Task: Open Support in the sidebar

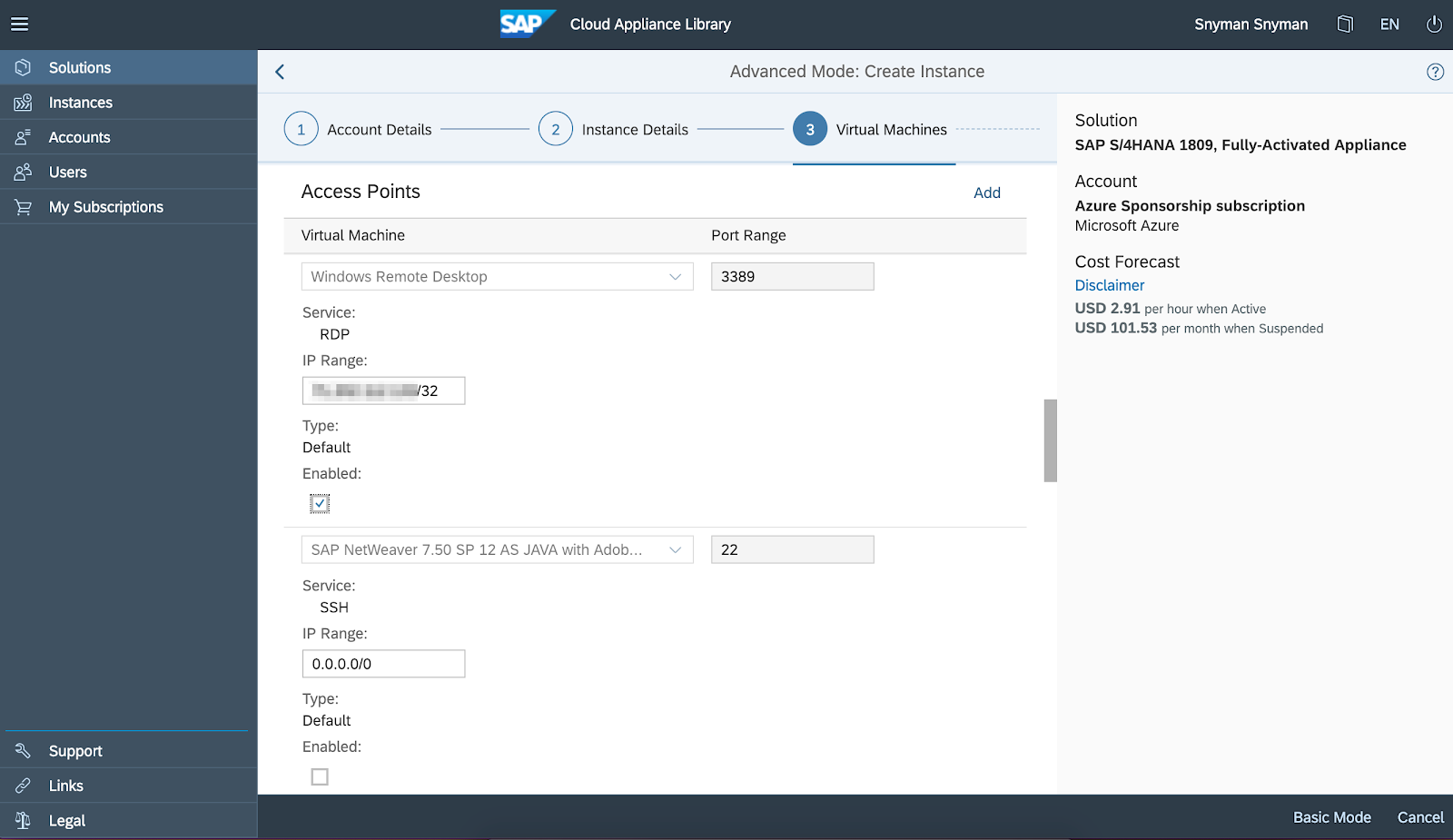Action: coord(129,751)
